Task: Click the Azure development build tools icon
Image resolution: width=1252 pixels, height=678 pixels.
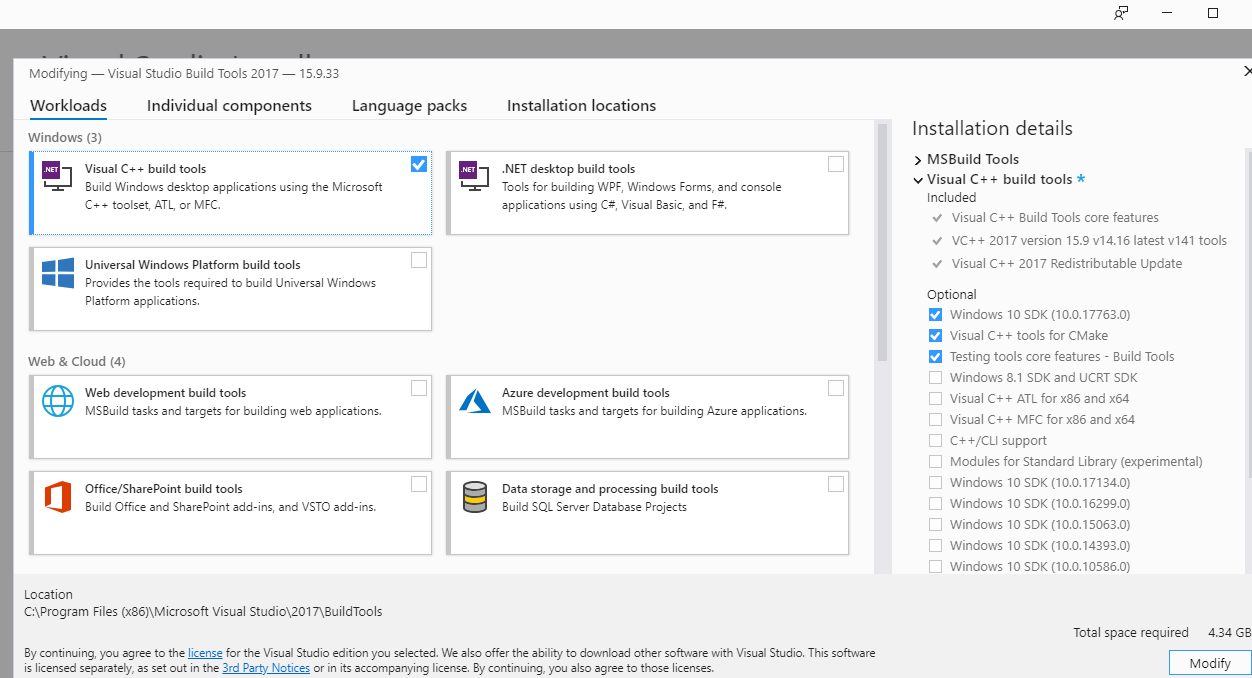Action: [x=474, y=401]
